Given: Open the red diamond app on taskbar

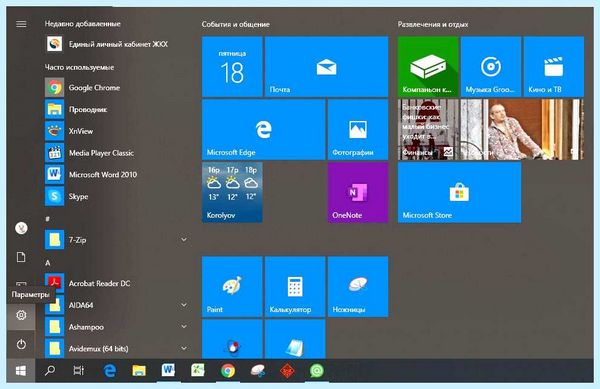Looking at the screenshot, I should pos(287,370).
